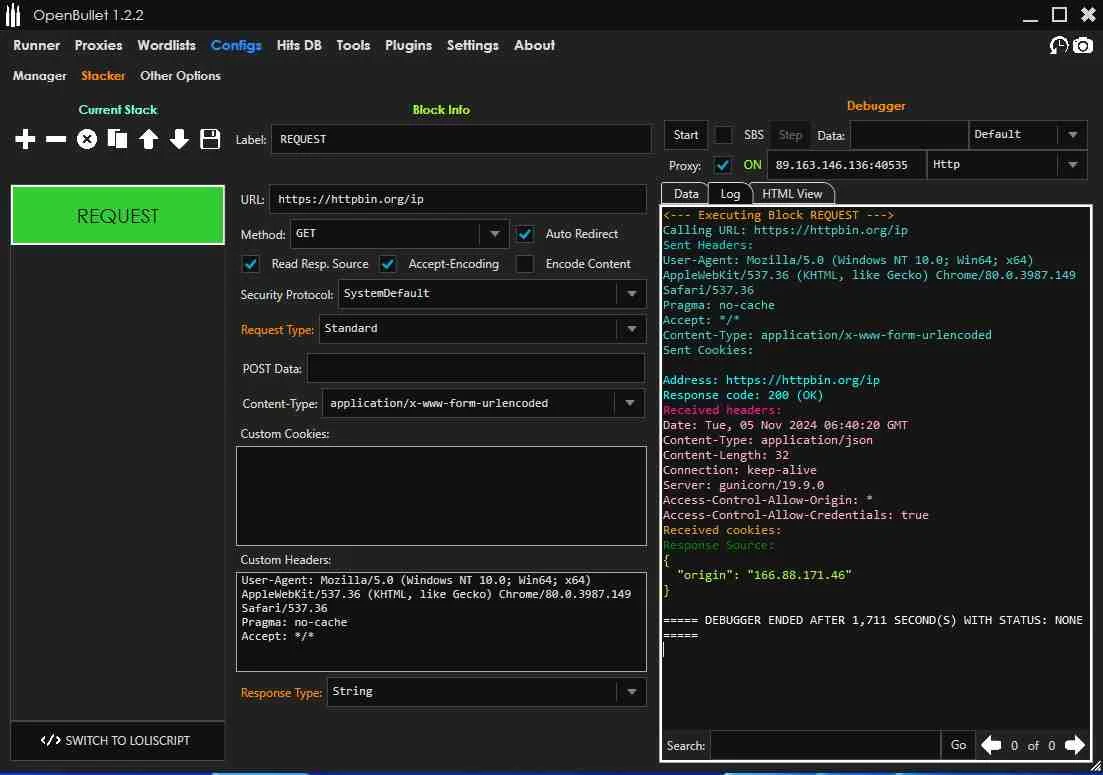
Task: Move block down with down arrow
Action: (179, 139)
